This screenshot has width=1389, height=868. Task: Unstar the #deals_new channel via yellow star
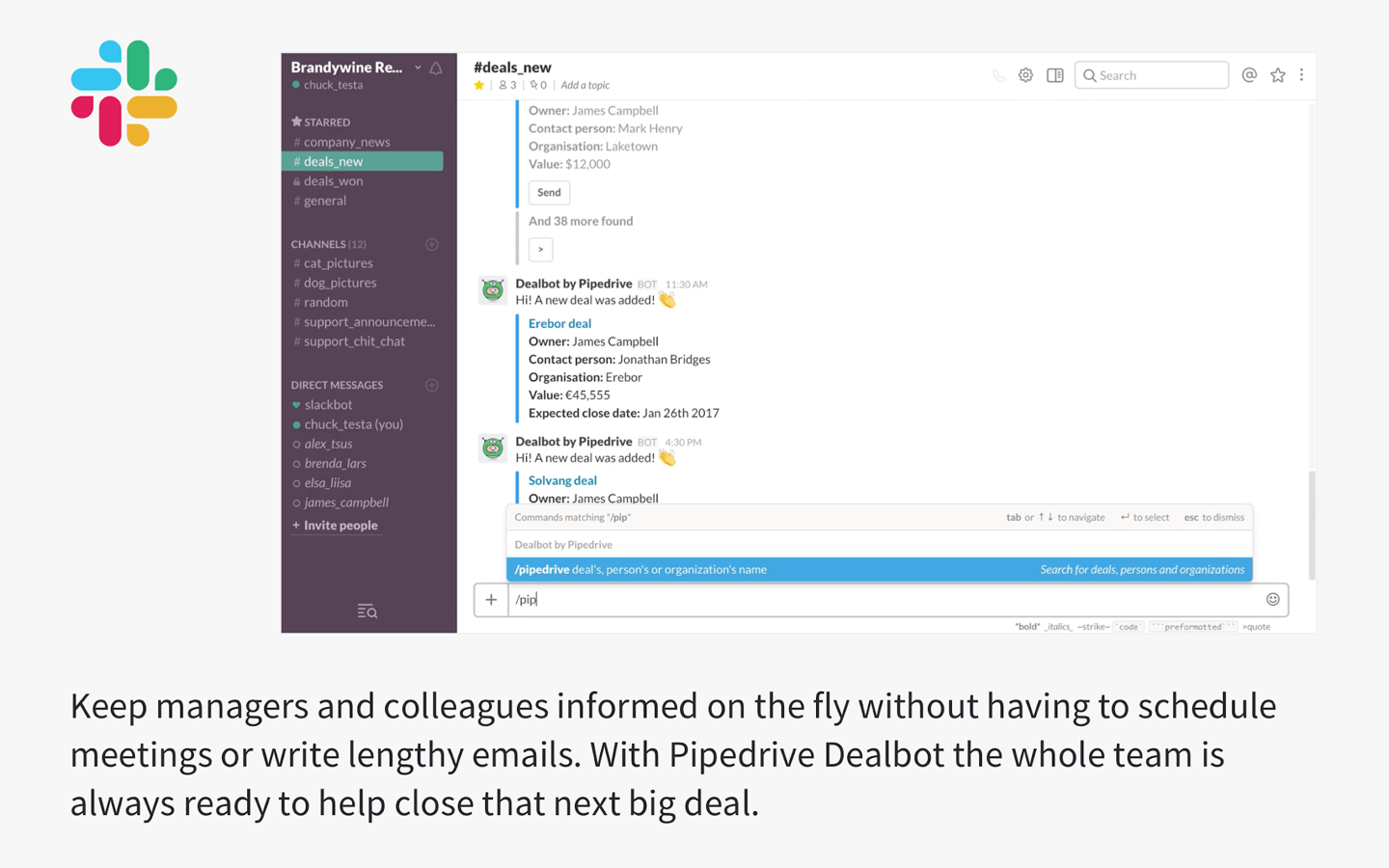coord(479,85)
